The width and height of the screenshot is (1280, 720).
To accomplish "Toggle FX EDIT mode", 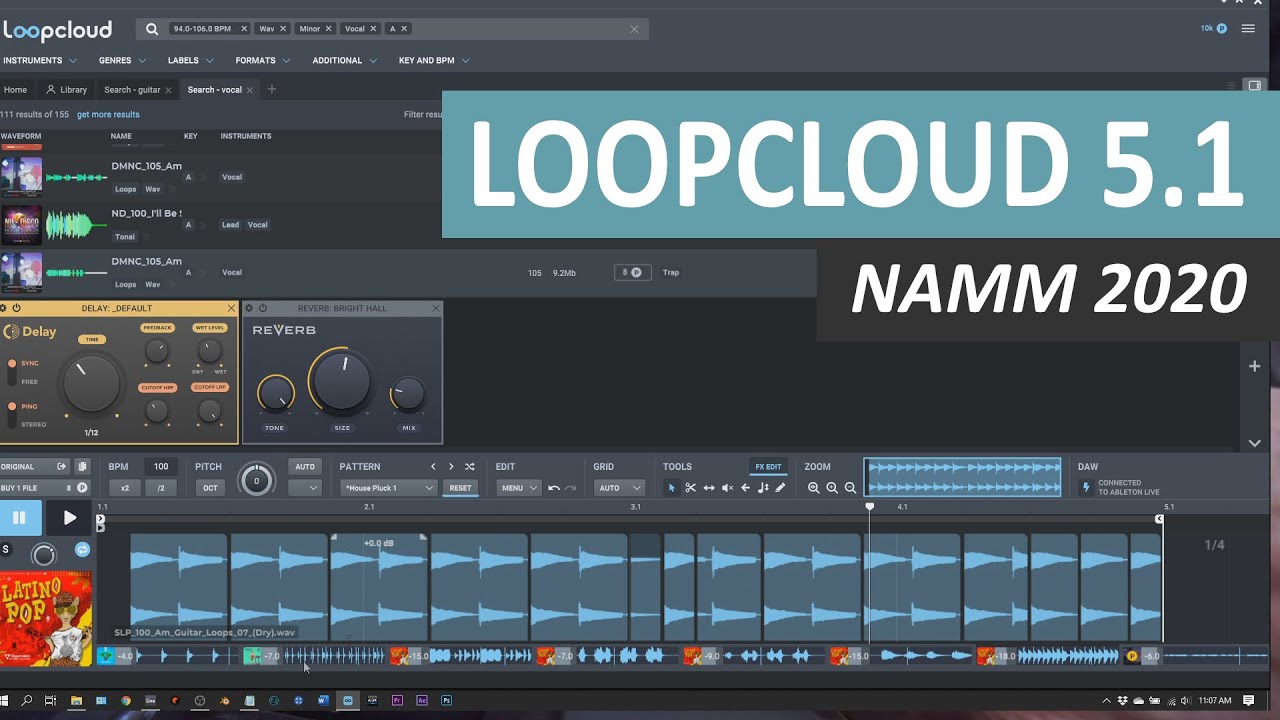I will [x=768, y=467].
